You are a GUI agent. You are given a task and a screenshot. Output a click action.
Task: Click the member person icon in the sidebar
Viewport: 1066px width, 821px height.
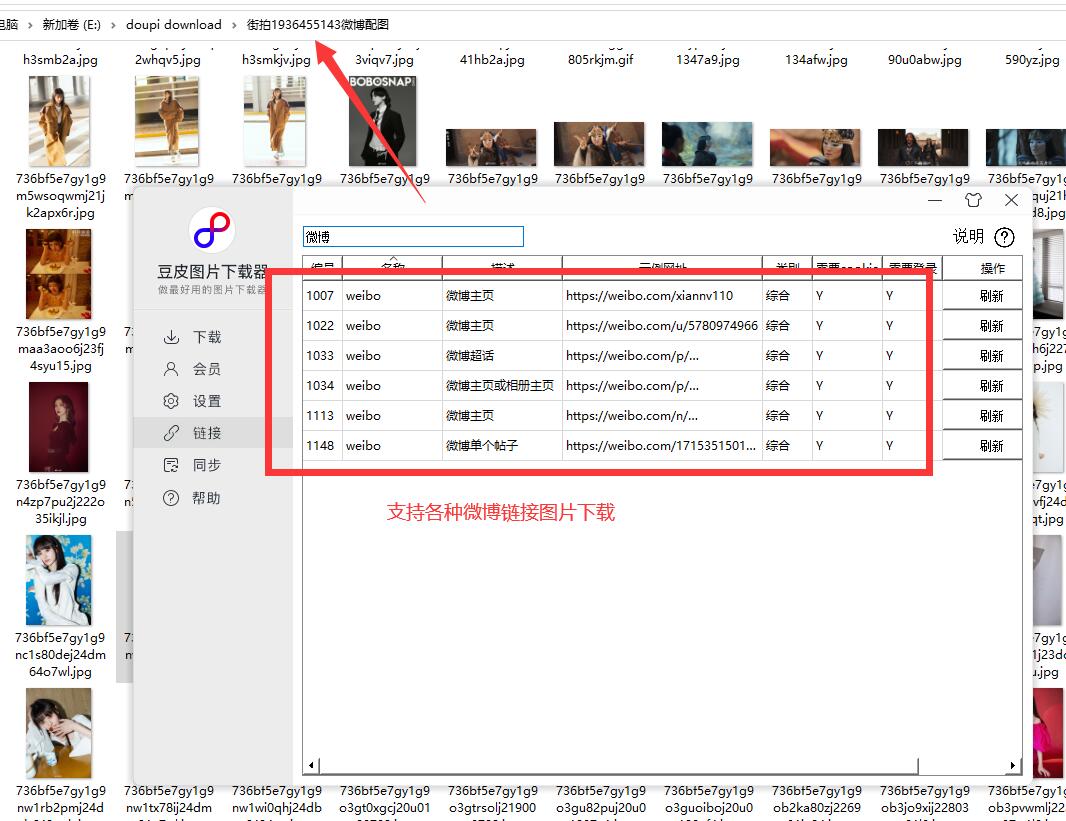click(171, 369)
